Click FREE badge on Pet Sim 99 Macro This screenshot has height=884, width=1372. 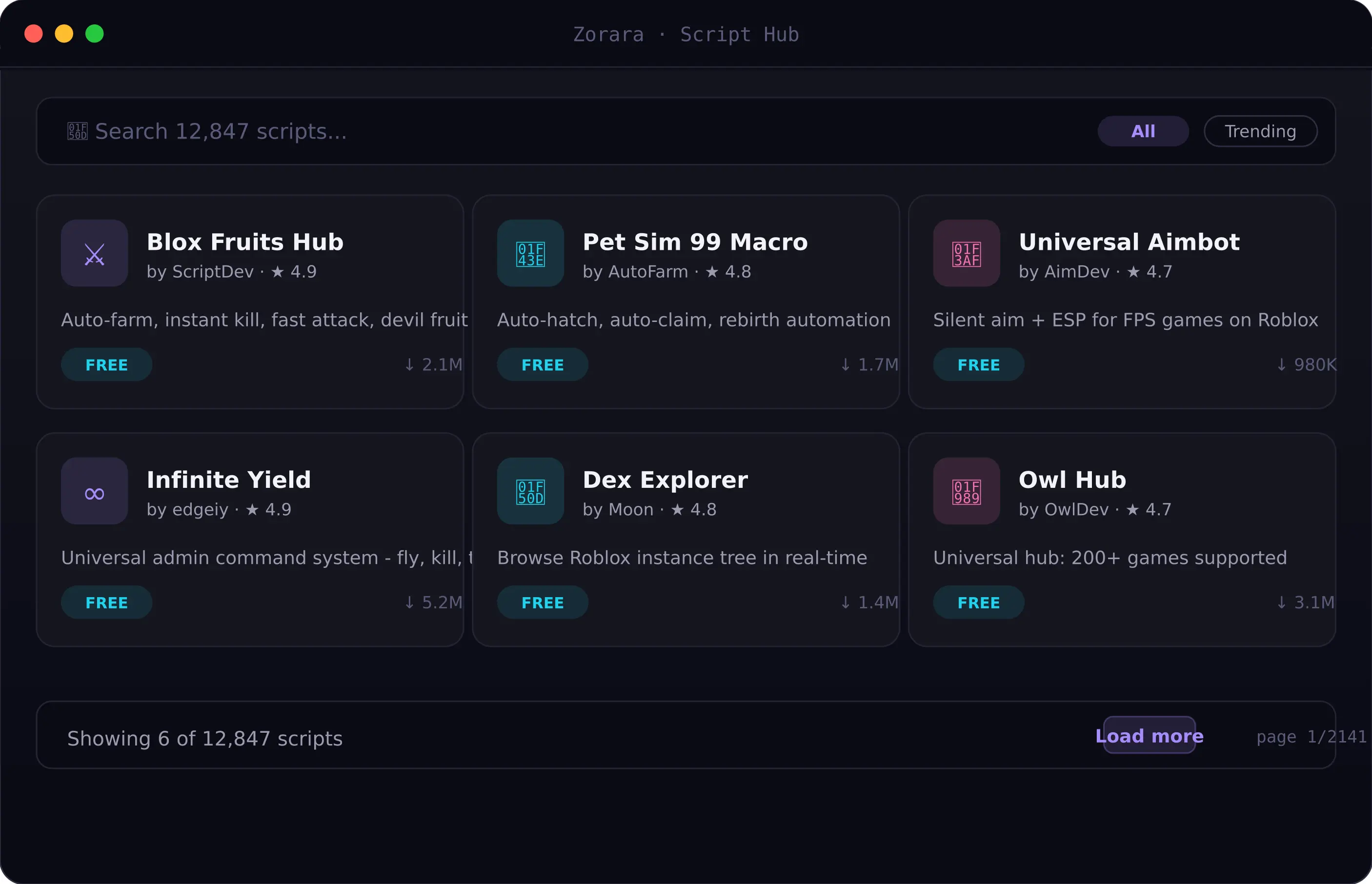click(543, 364)
